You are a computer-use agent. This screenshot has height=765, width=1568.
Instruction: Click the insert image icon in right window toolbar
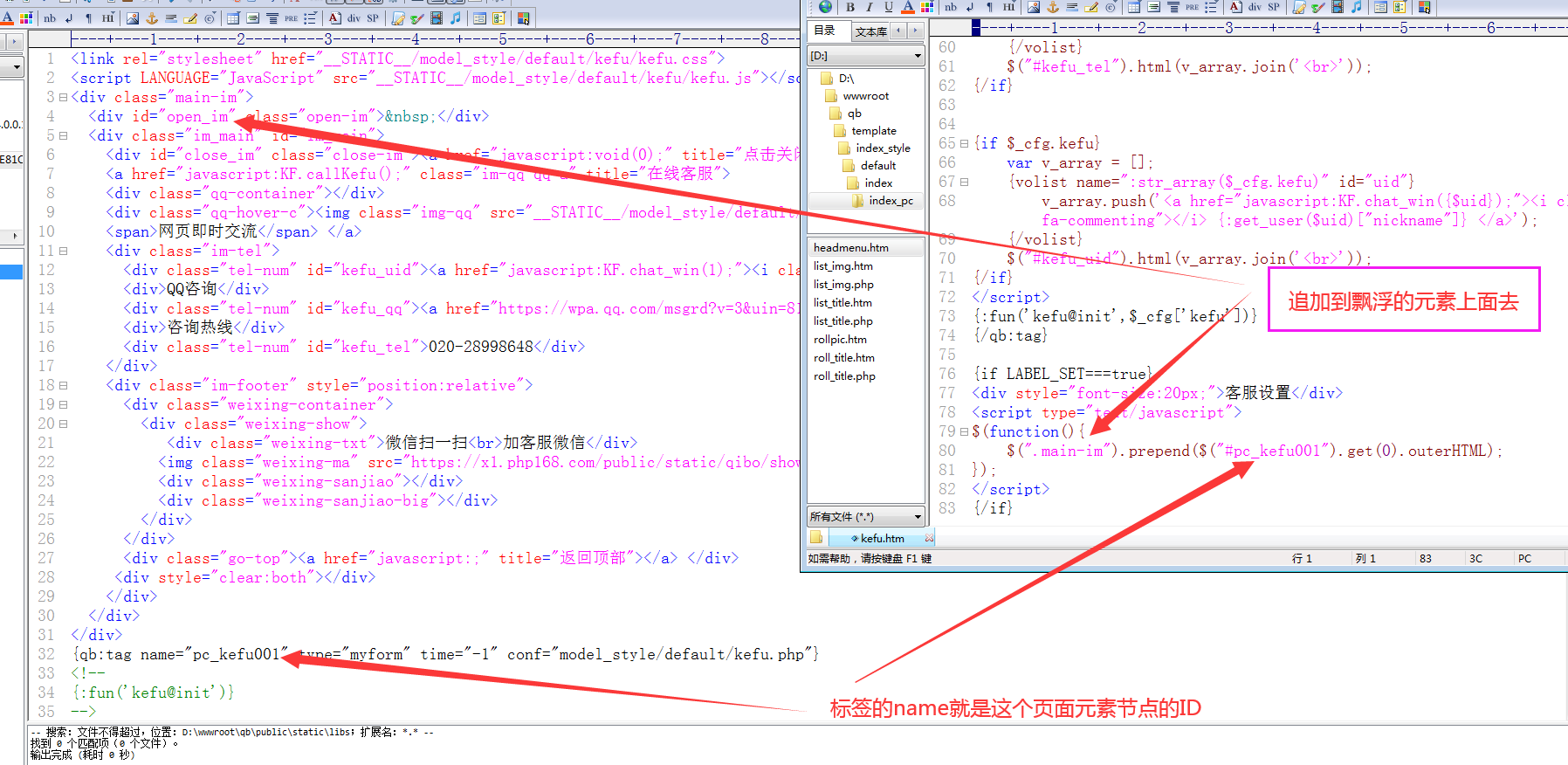(x=1034, y=7)
